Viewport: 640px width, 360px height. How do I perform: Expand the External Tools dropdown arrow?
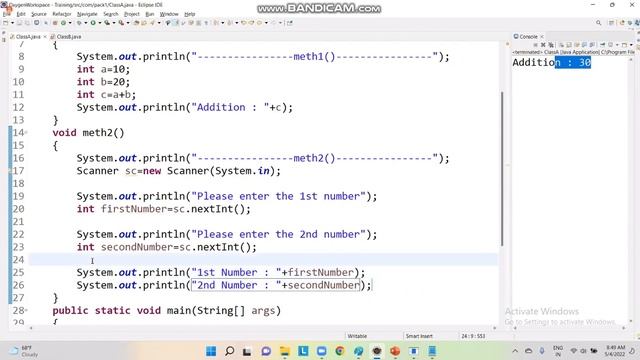(128, 23)
